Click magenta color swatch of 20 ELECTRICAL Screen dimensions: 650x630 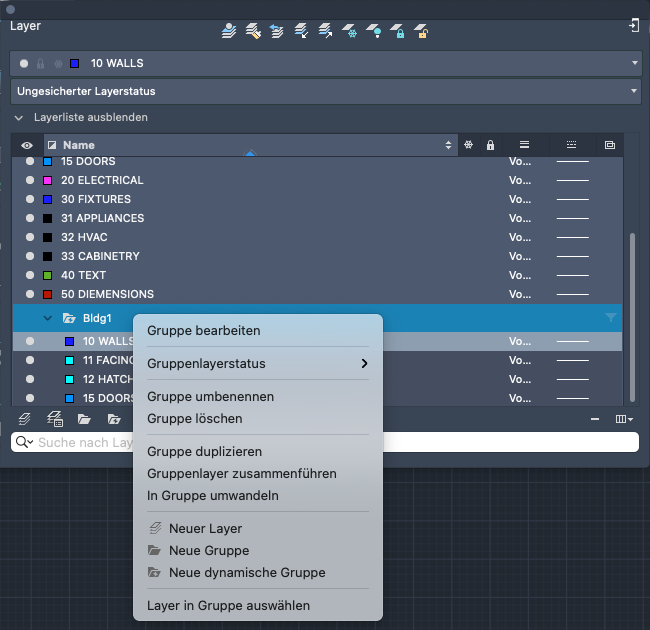(x=48, y=180)
